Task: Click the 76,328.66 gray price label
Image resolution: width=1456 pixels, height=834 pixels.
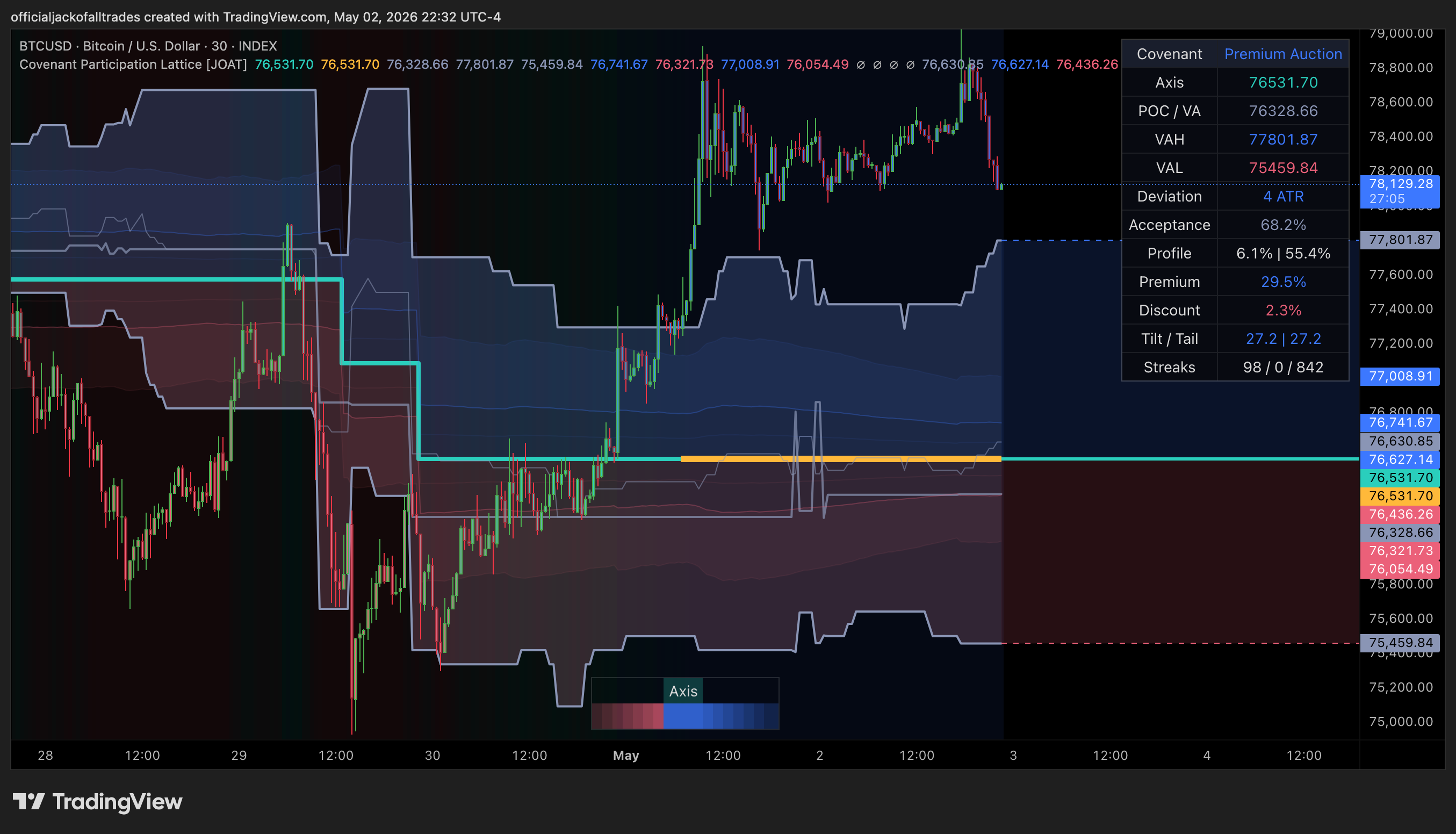Action: (1399, 533)
